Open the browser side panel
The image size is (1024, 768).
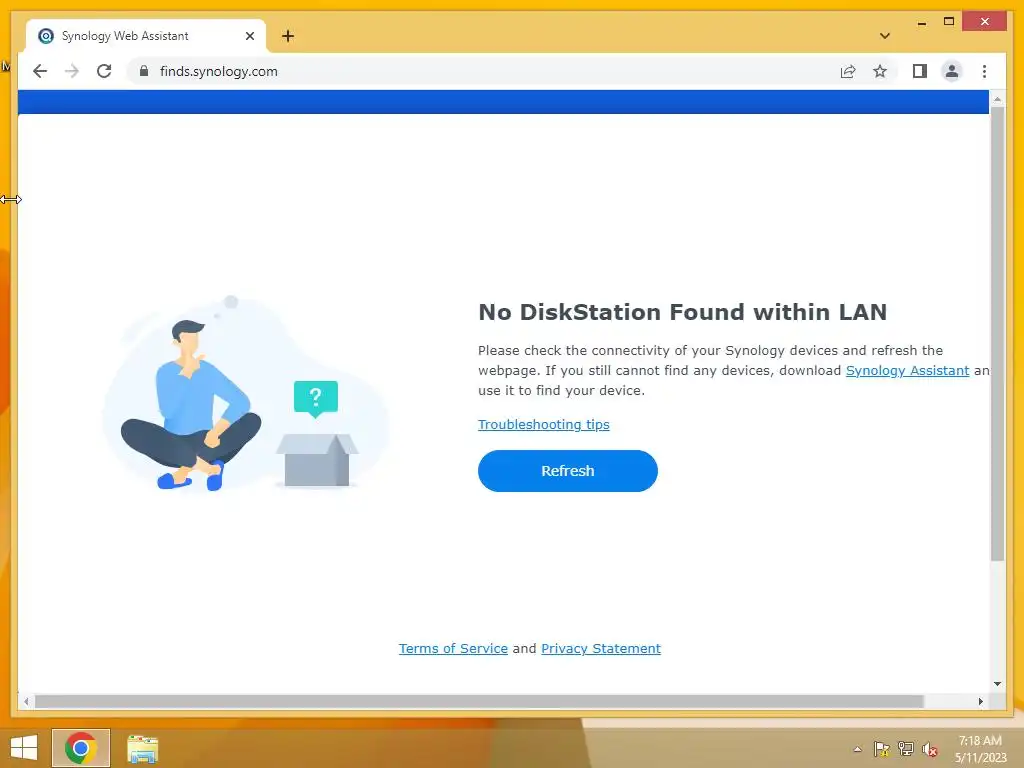(920, 71)
